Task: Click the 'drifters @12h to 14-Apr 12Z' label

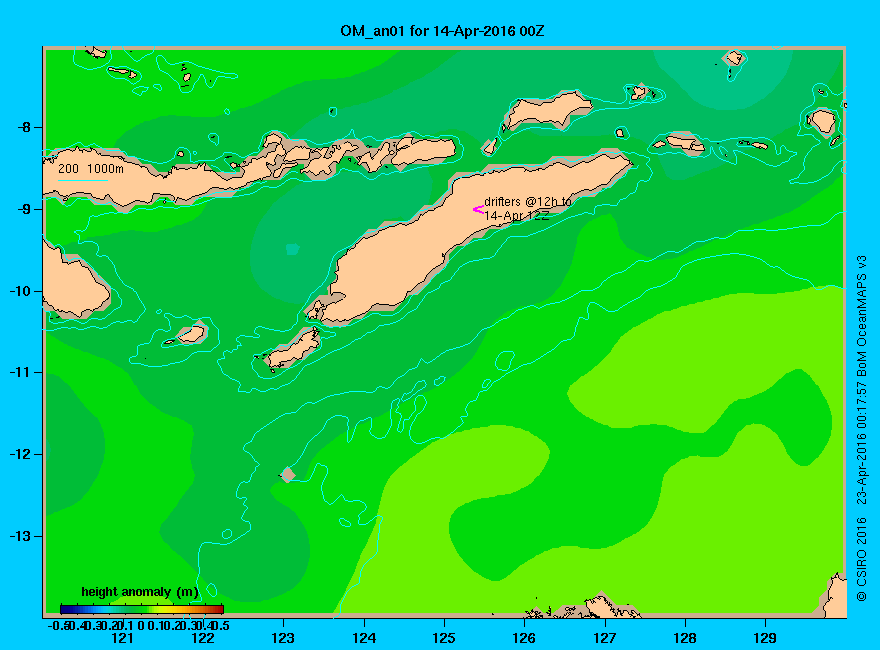Action: [x=528, y=208]
